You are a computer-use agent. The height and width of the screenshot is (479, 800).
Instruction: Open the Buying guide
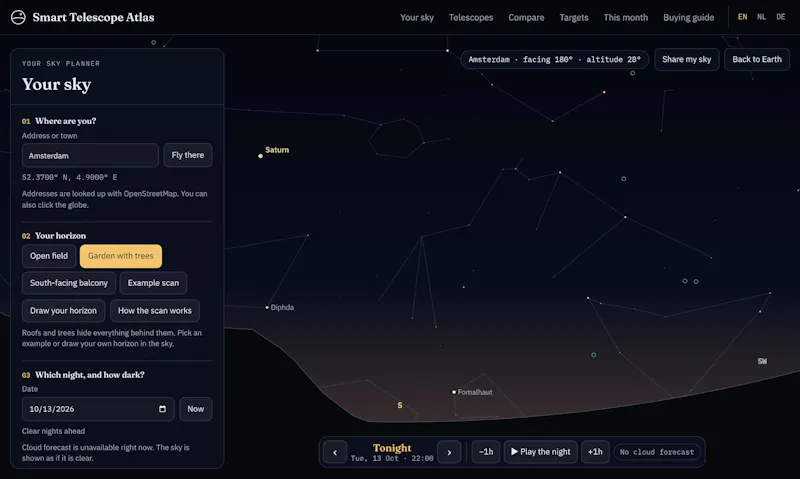click(688, 17)
